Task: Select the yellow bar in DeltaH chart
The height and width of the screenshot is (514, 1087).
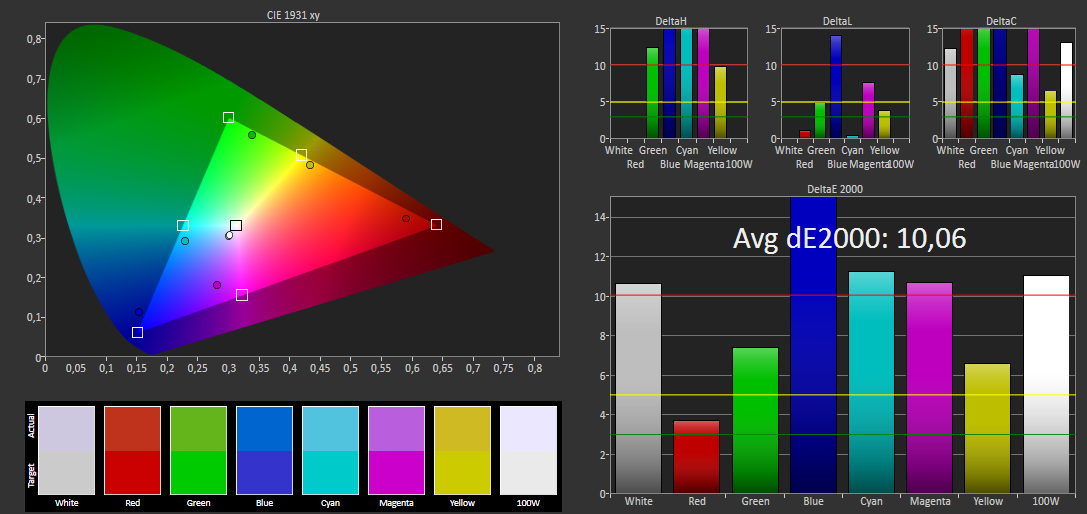Action: [x=720, y=103]
